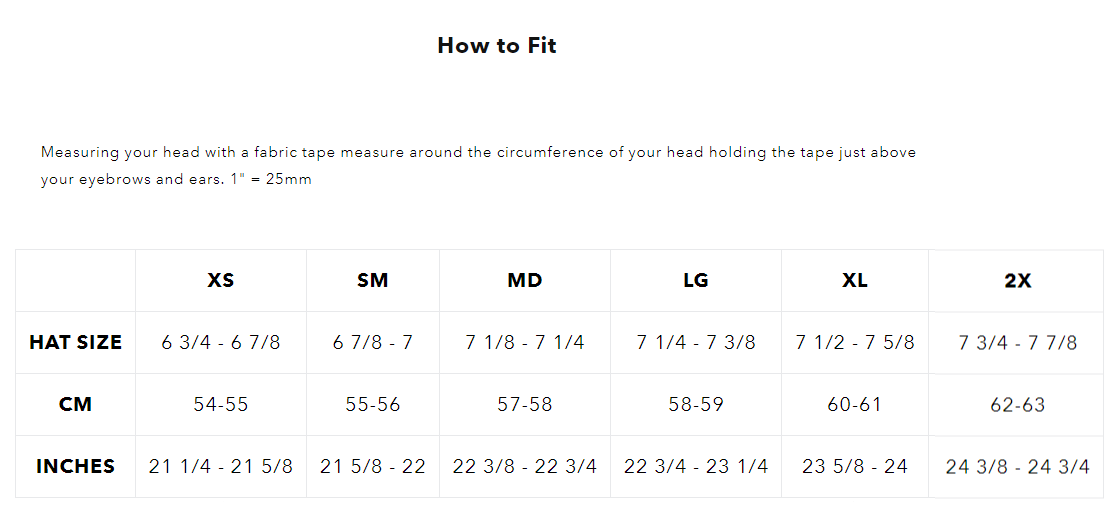This screenshot has width=1116, height=531.
Task: Click the MD column header
Action: (525, 281)
